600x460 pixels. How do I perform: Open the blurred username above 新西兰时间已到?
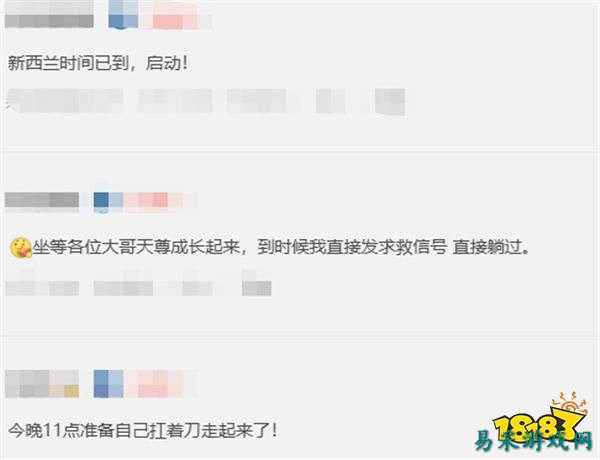(x=49, y=14)
